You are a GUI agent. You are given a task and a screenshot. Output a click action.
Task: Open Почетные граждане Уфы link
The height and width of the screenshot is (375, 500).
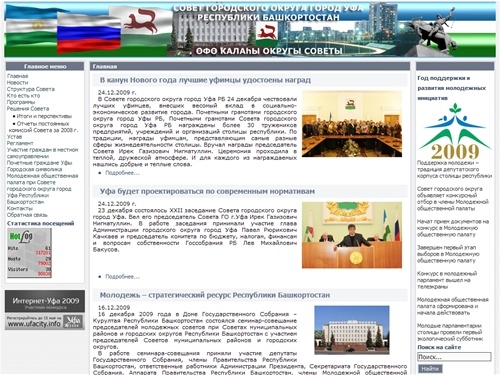(x=39, y=163)
